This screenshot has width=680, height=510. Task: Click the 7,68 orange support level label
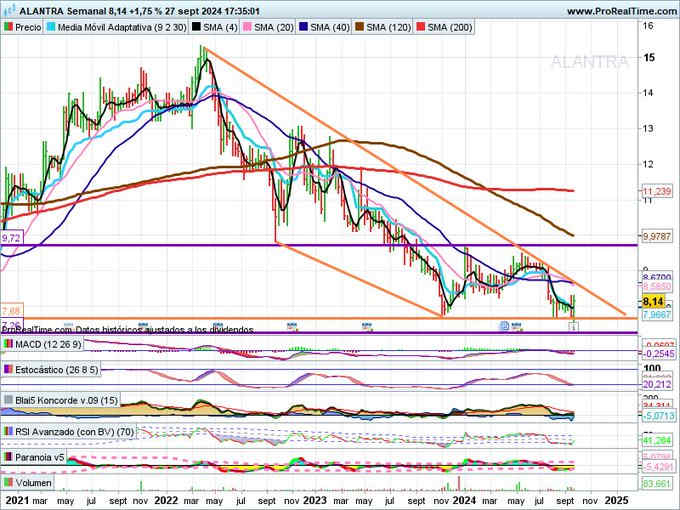point(11,311)
